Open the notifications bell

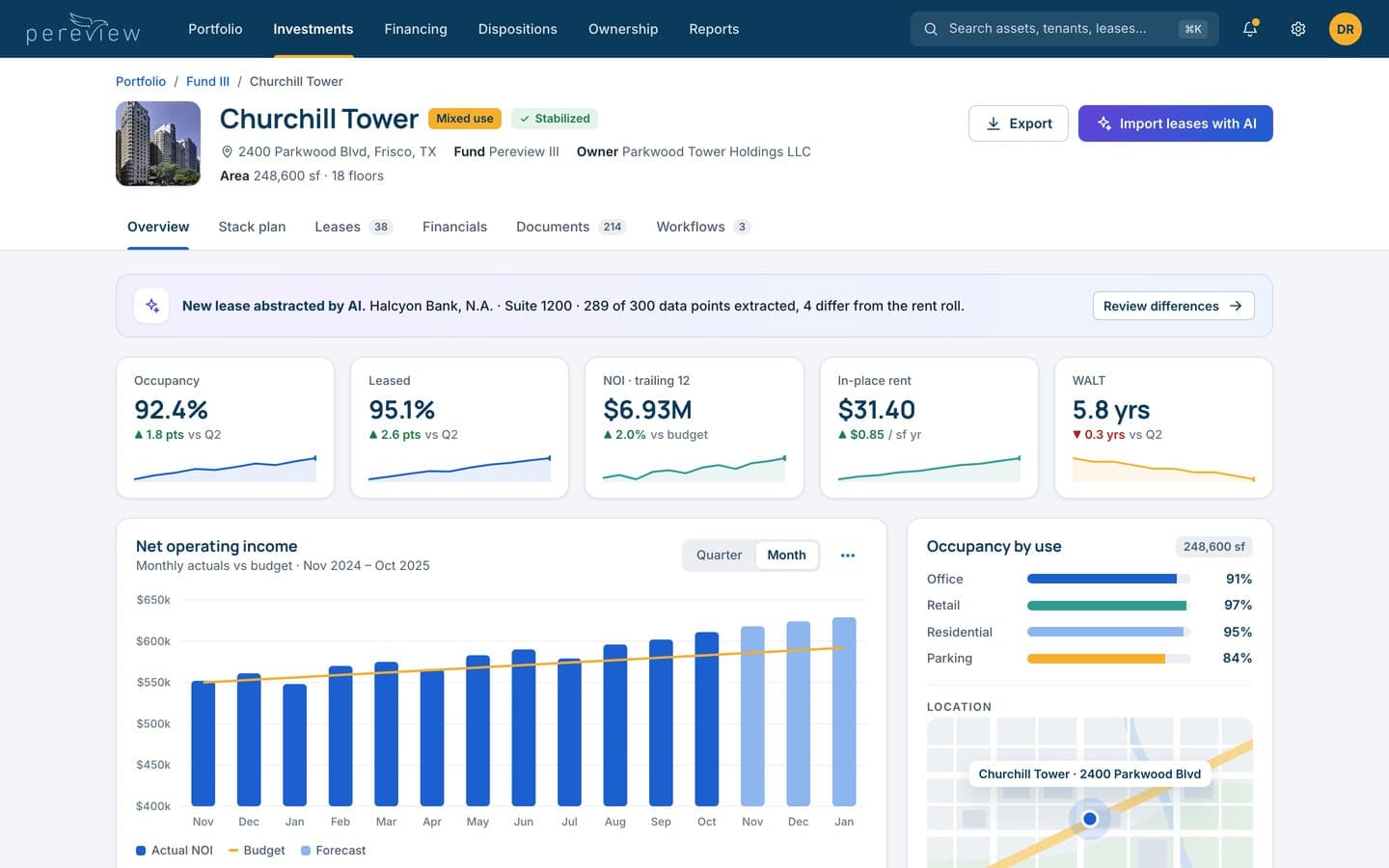(x=1250, y=29)
